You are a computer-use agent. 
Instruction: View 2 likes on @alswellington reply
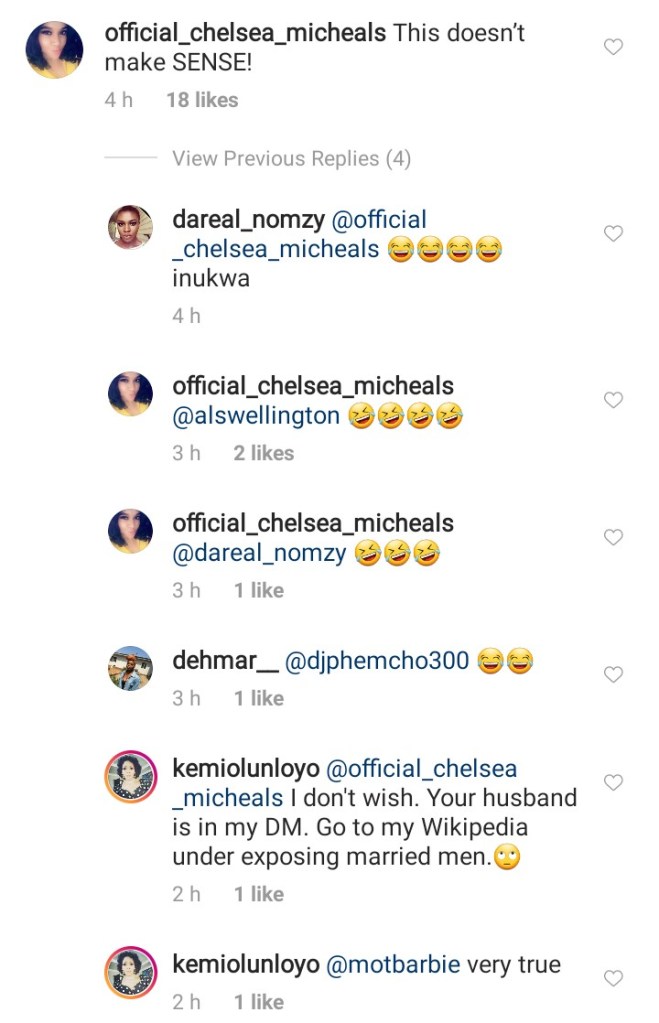click(x=264, y=453)
